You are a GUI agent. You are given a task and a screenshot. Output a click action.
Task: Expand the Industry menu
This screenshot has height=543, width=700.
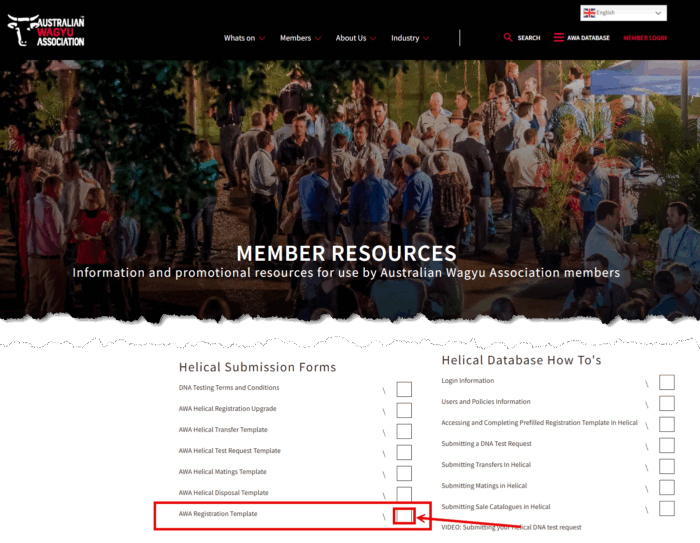click(x=410, y=38)
